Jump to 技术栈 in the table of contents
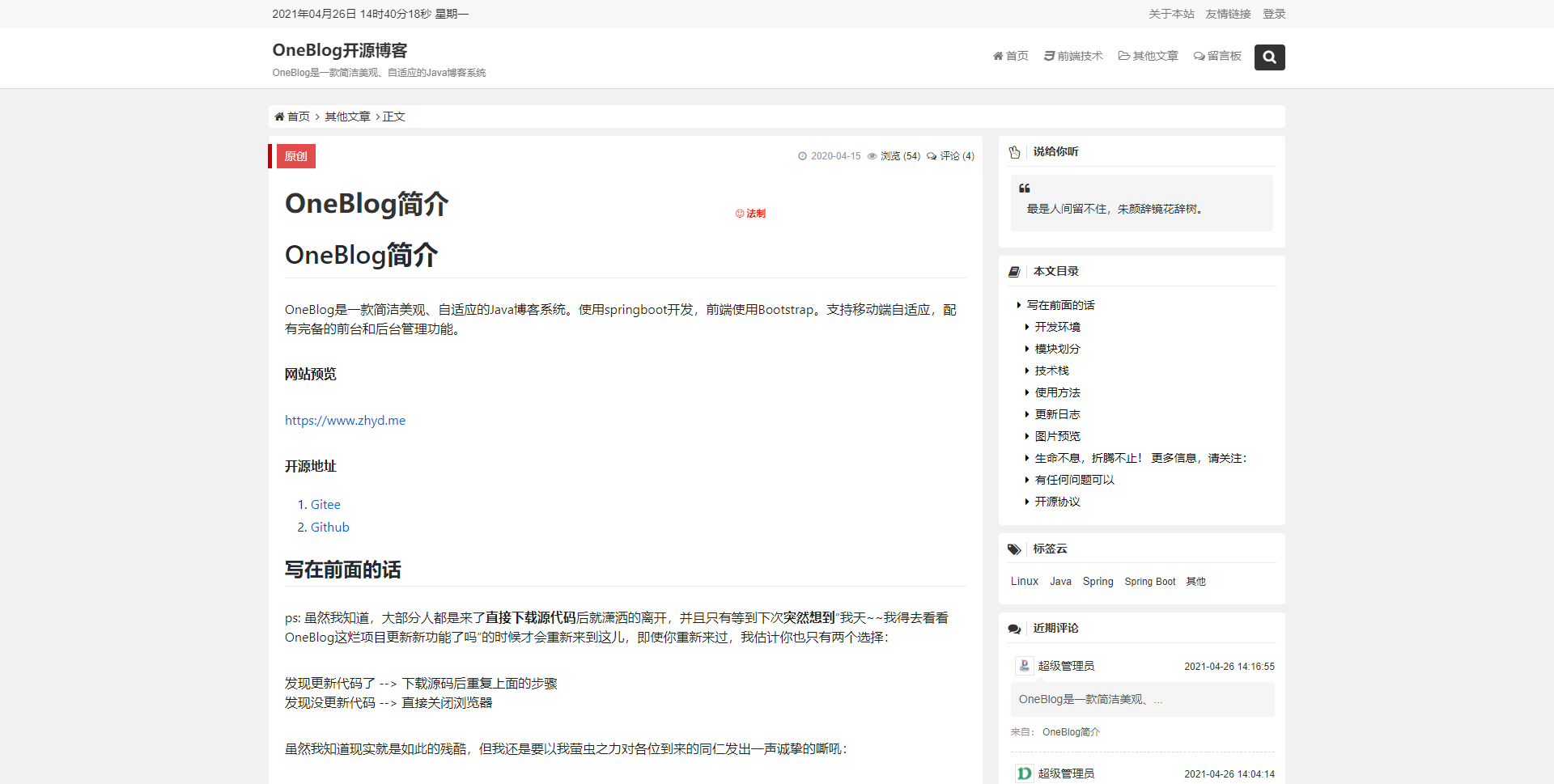The width and height of the screenshot is (1554, 784). pyautogui.click(x=1051, y=371)
